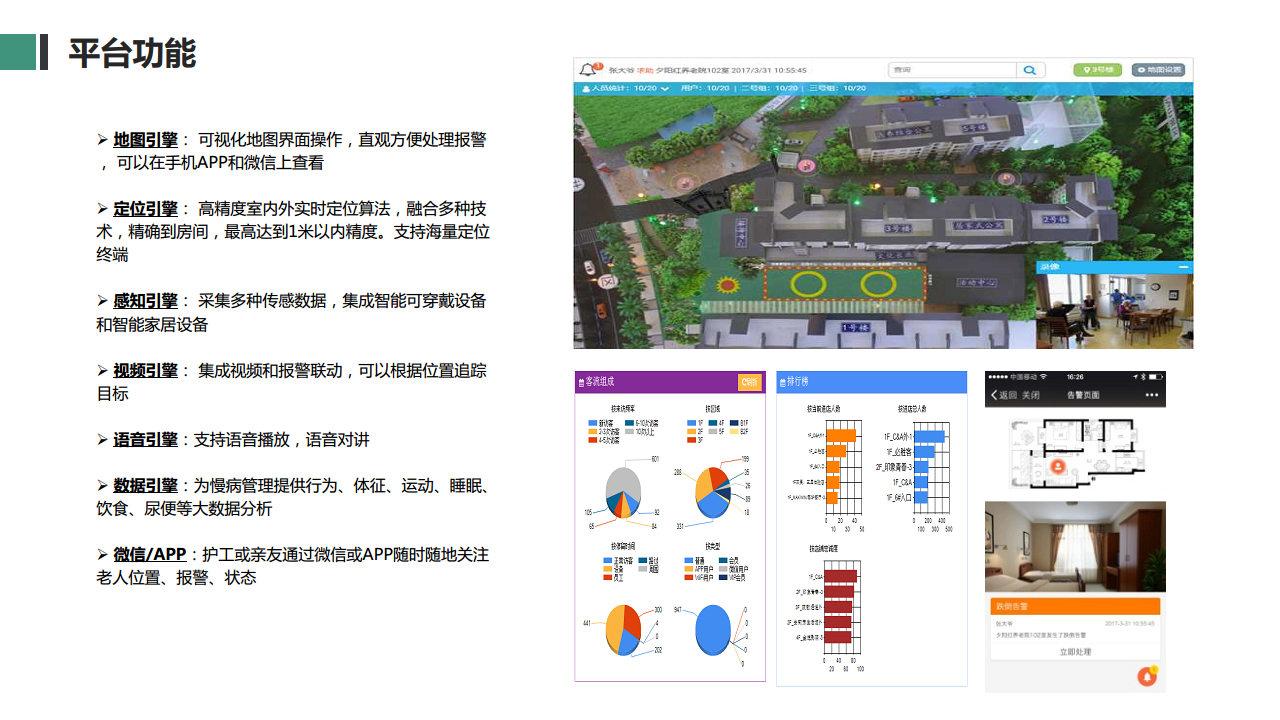The width and height of the screenshot is (1280, 720).
Task: Click the 视频引擎 heading text
Action: click(x=145, y=370)
